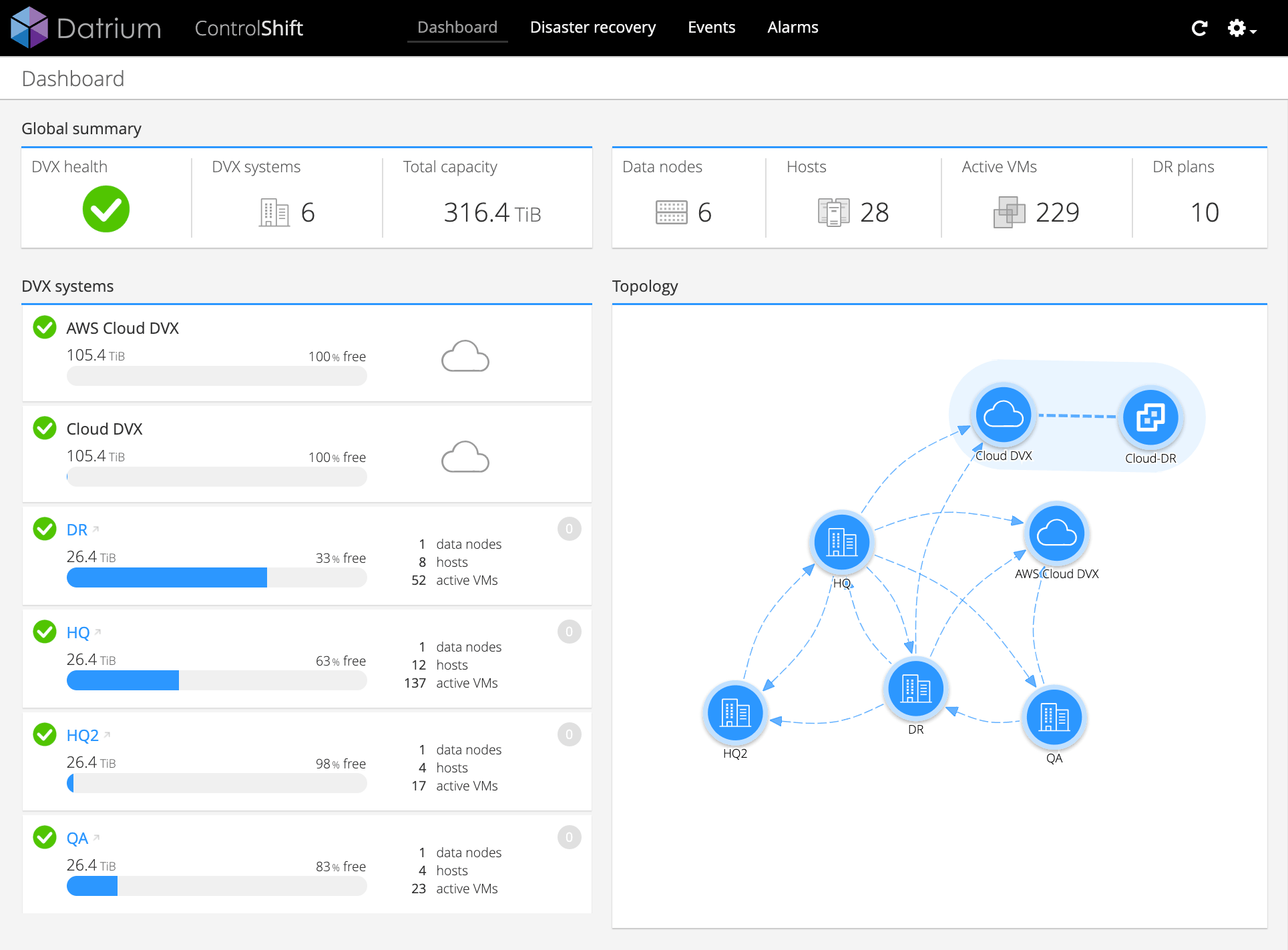Select the DR node in topology
The image size is (1288, 950).
tap(915, 688)
